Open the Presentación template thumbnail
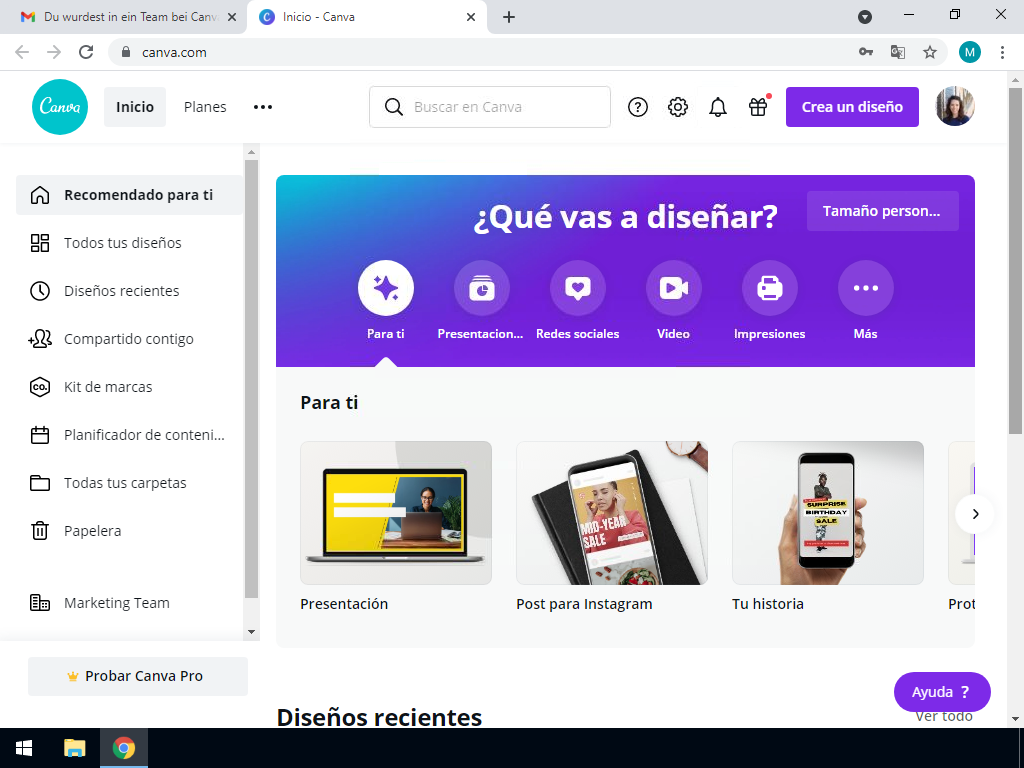The image size is (1024, 768). point(396,513)
